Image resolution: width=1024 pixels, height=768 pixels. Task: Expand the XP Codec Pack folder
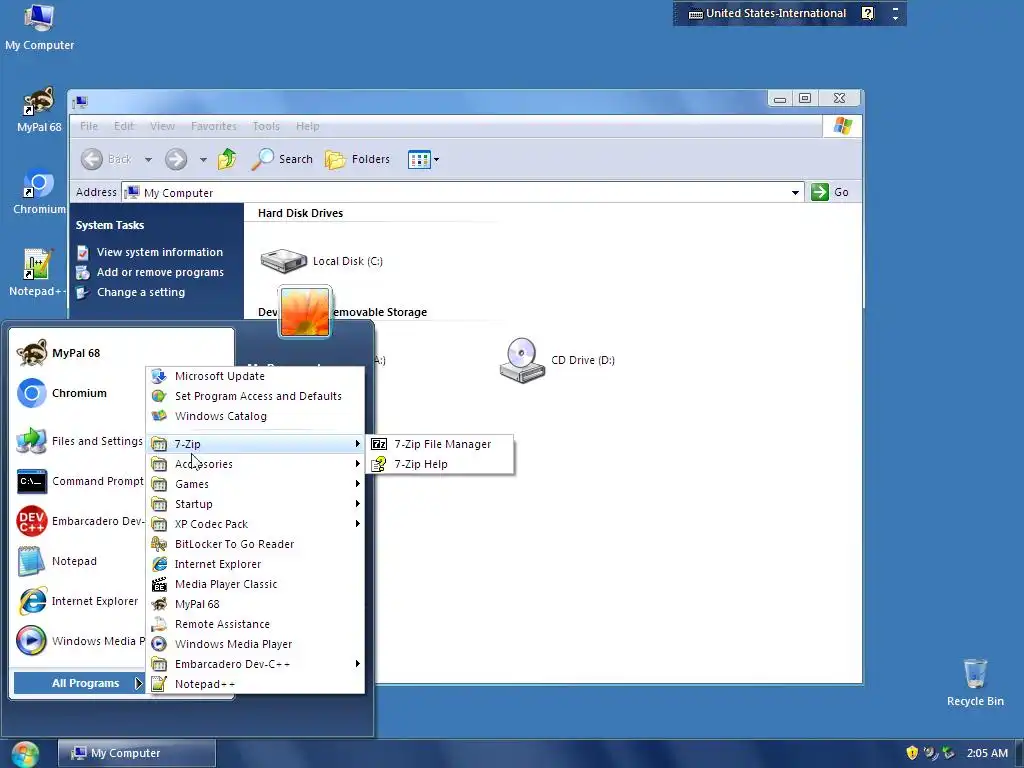tap(255, 524)
